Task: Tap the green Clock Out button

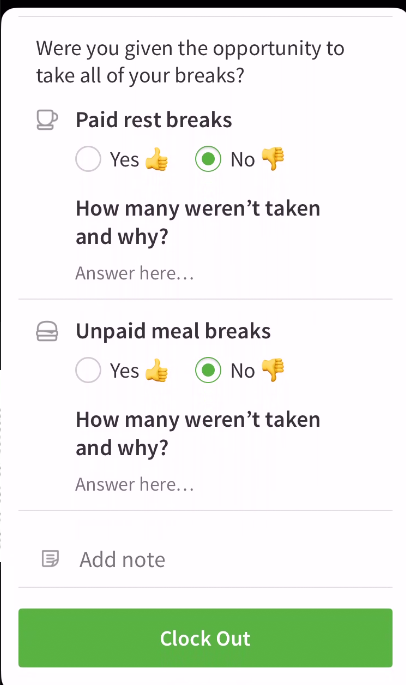Action: pos(205,638)
